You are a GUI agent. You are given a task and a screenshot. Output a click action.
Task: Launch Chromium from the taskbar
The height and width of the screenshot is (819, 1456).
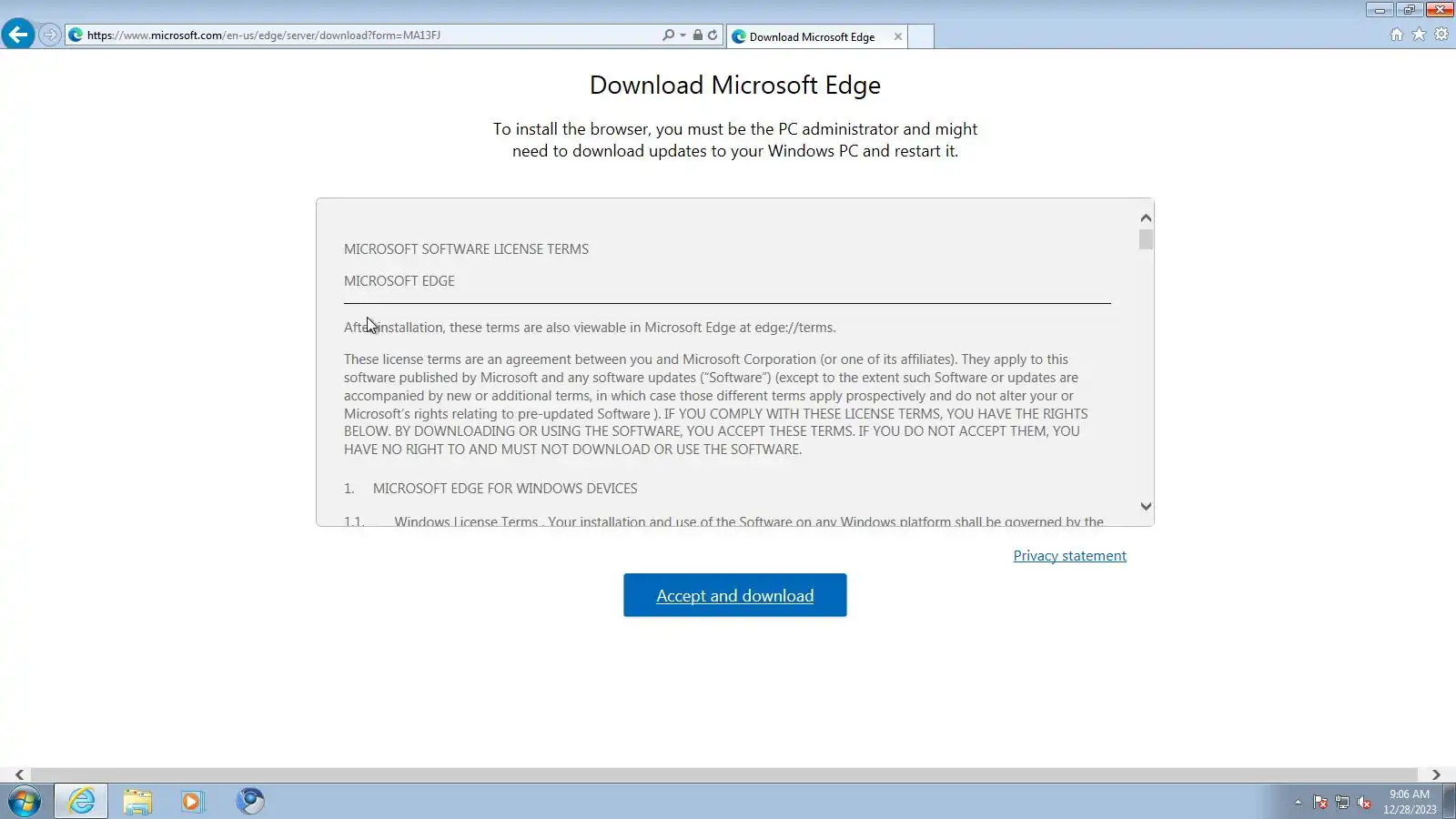click(249, 802)
